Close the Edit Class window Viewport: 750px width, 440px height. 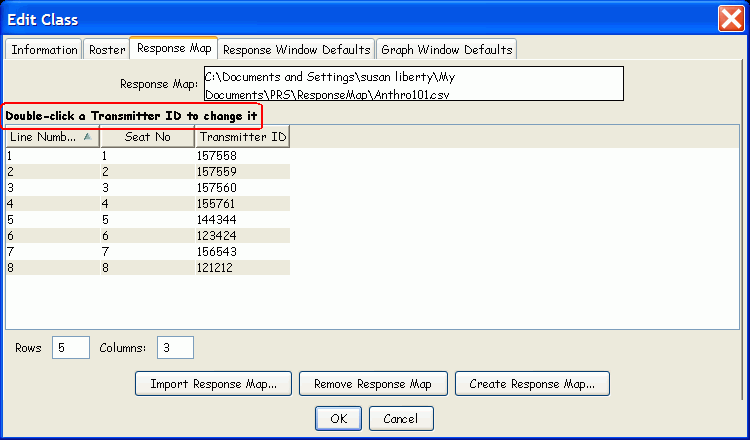click(731, 19)
